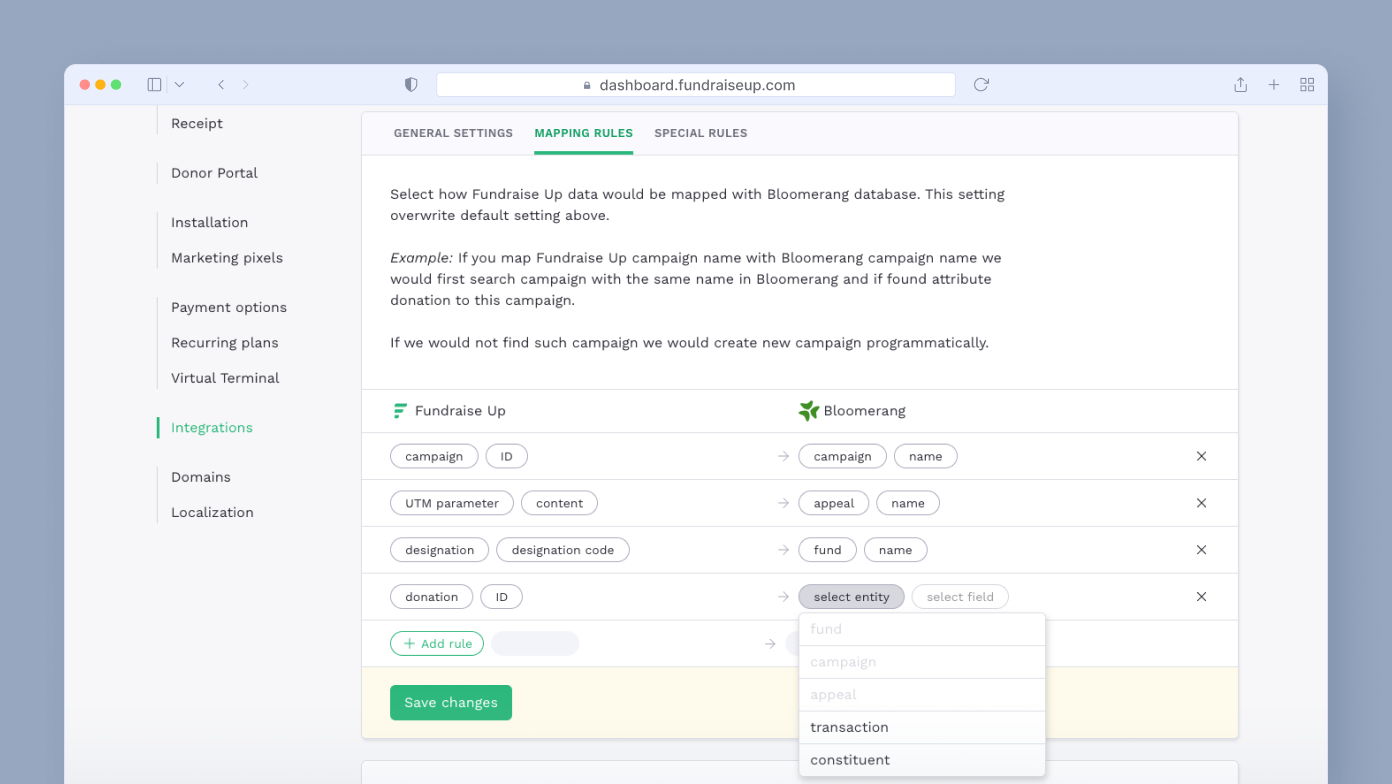Change the Fundraise Up 'campaign' entity pill

pyautogui.click(x=434, y=456)
